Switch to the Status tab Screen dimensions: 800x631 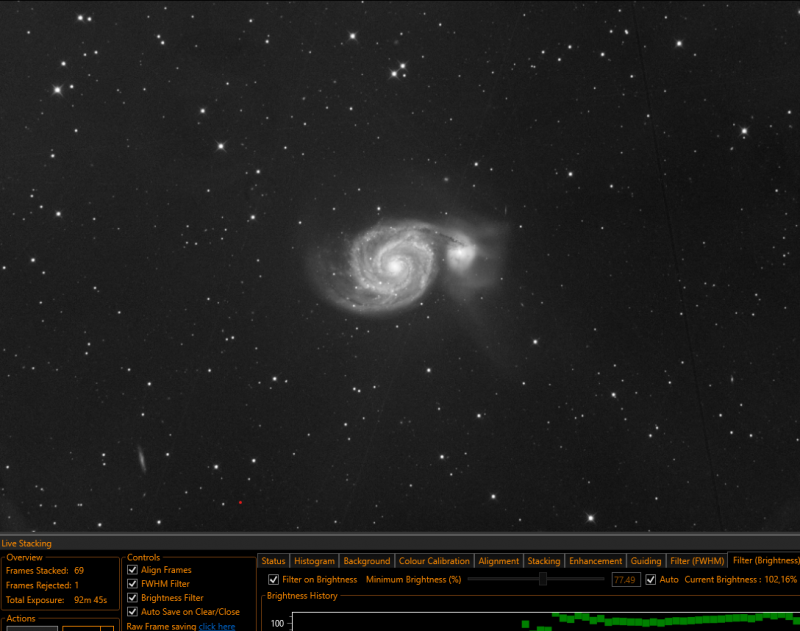[273, 561]
